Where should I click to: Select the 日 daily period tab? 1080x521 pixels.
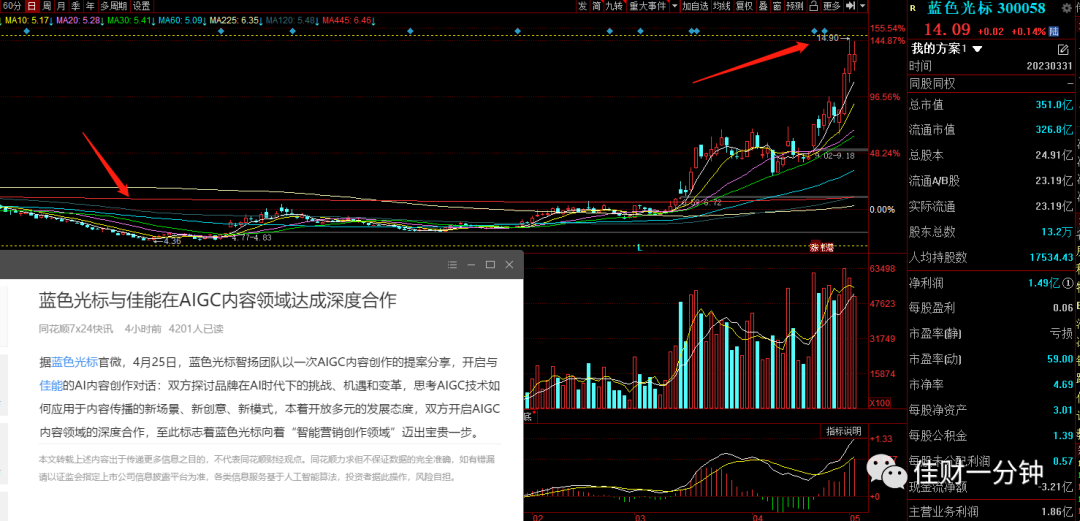click(30, 6)
